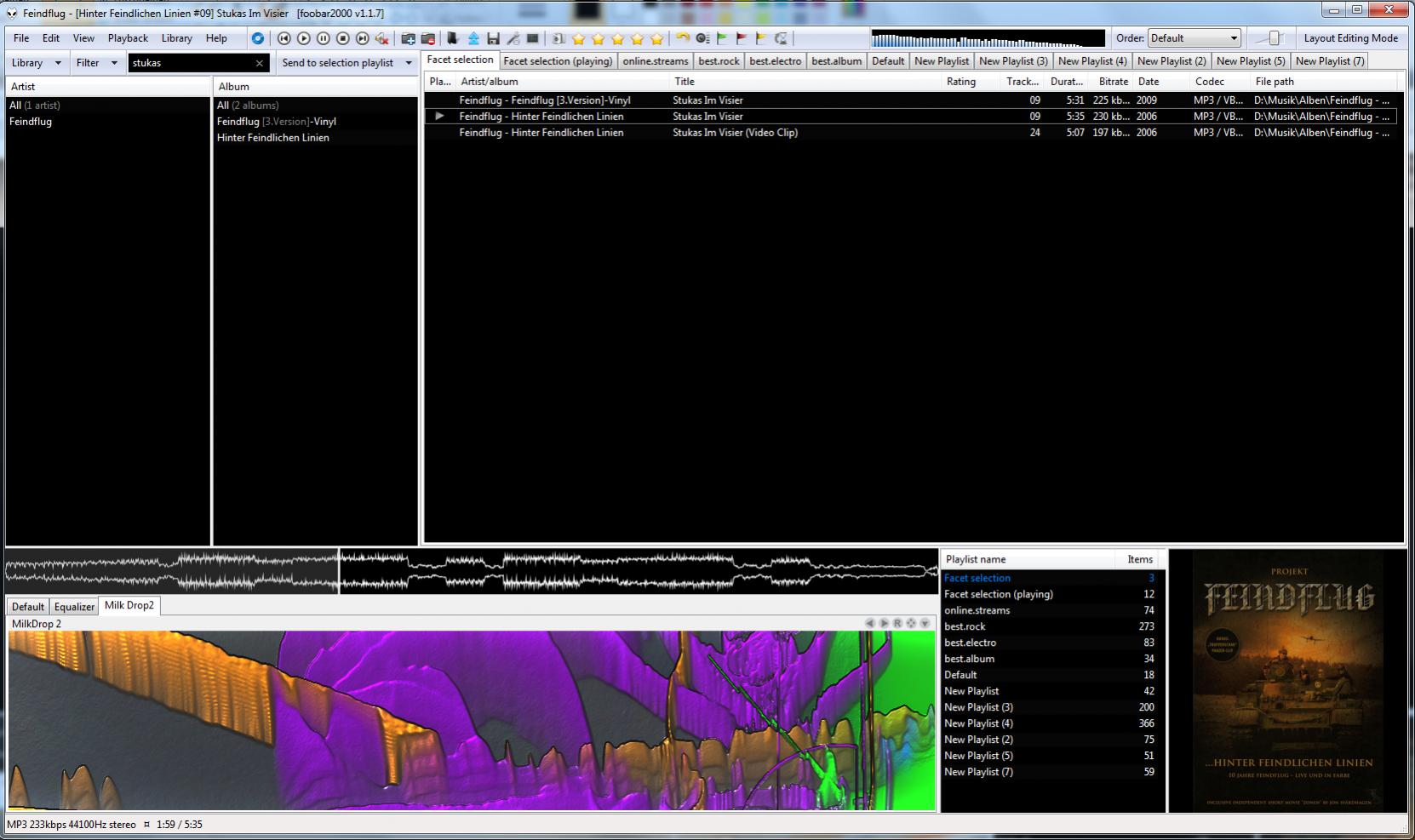
Task: Open the Library dropdown button beside Filter
Action: (37, 63)
